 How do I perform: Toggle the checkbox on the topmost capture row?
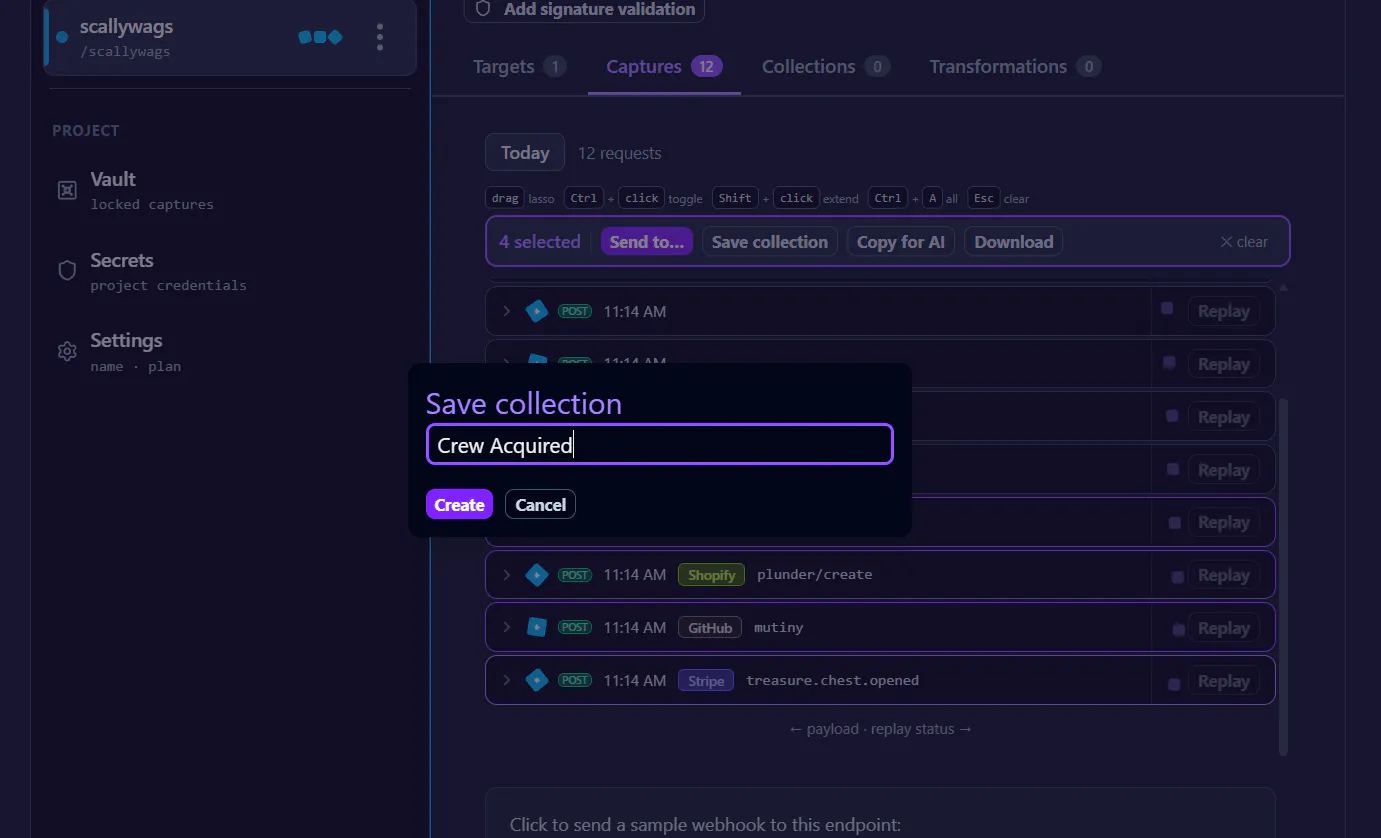[1167, 309]
